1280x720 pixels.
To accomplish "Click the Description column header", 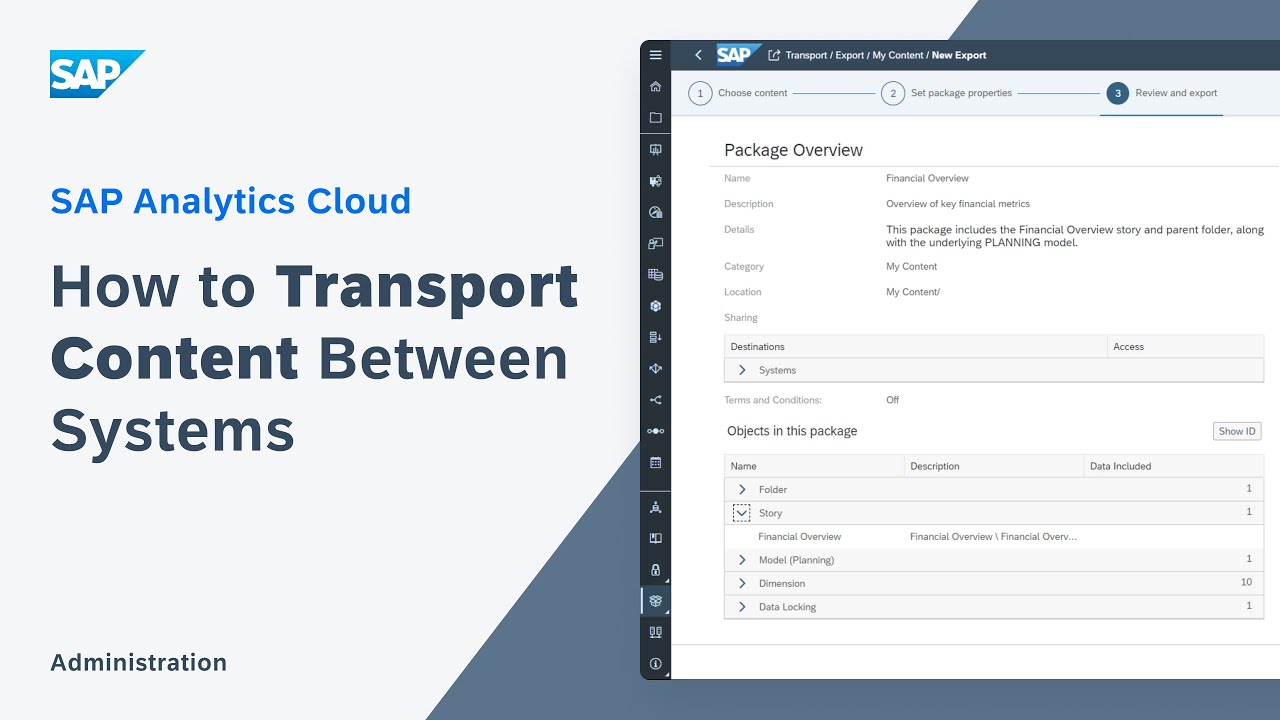I will pyautogui.click(x=994, y=466).
